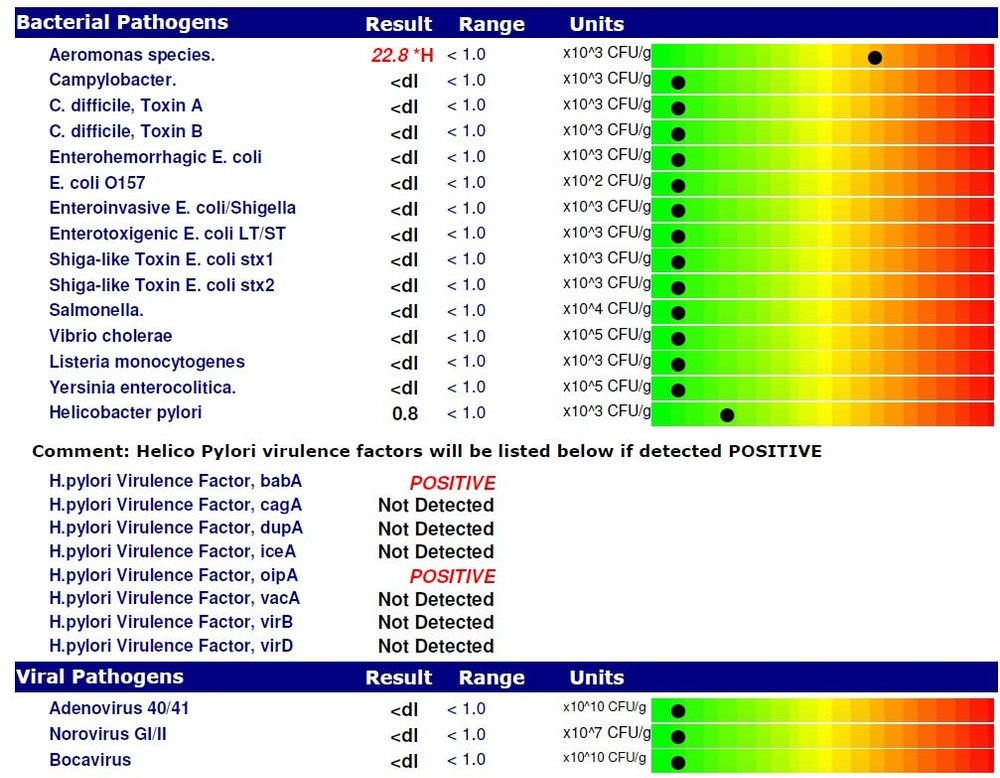This screenshot has width=1000, height=778.
Task: Click the Aeromonas < 1.0 range value
Action: click(x=466, y=55)
